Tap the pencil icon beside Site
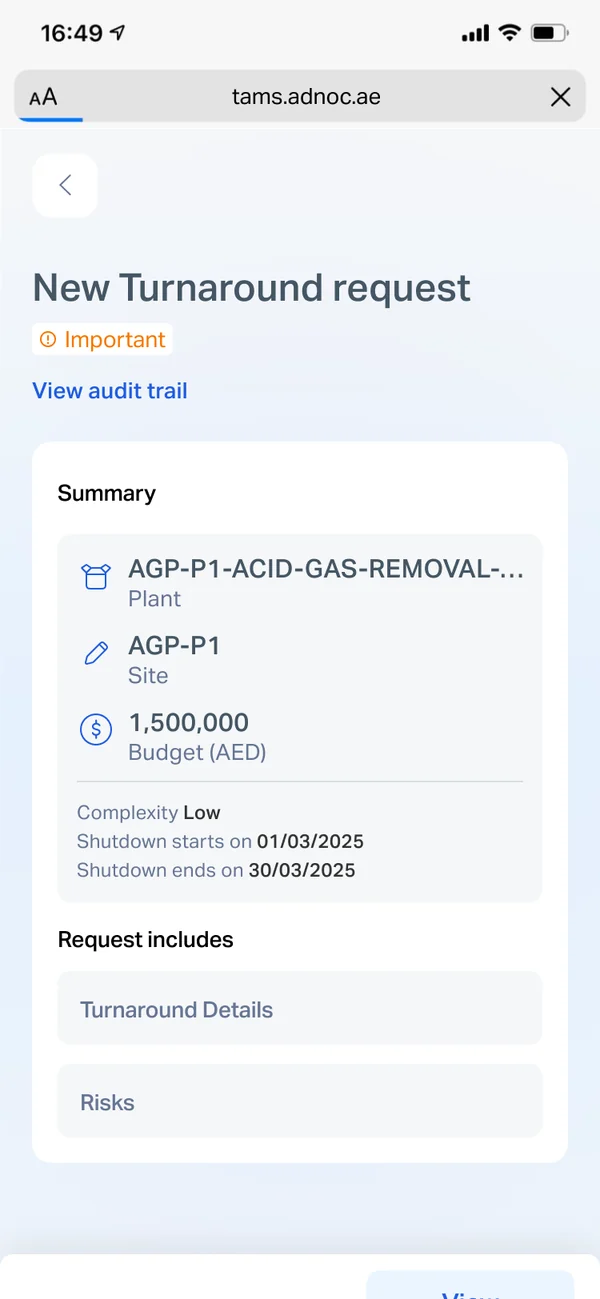Screen dimensions: 600x1299 click(96, 654)
